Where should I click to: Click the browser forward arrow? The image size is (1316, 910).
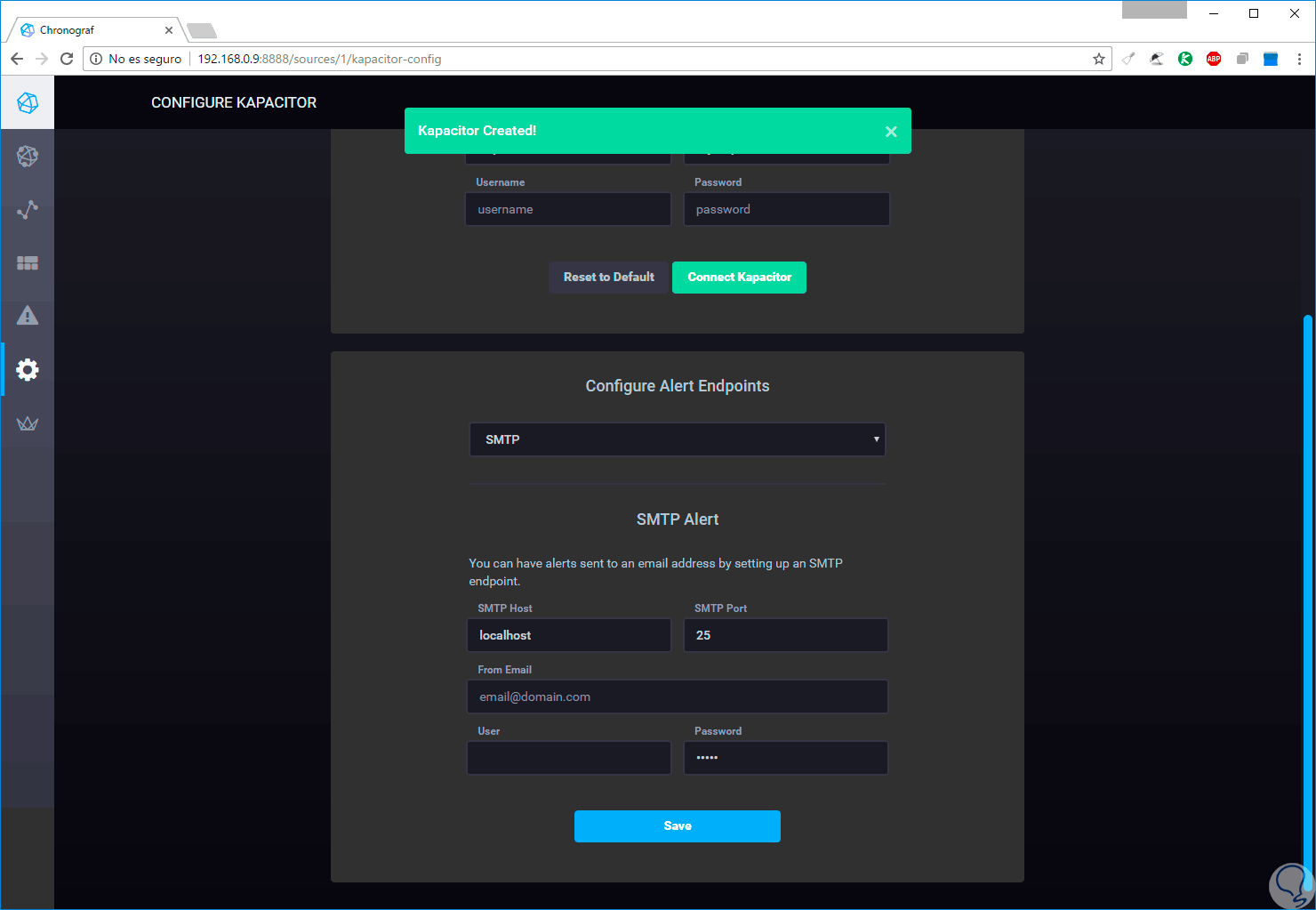(x=42, y=59)
